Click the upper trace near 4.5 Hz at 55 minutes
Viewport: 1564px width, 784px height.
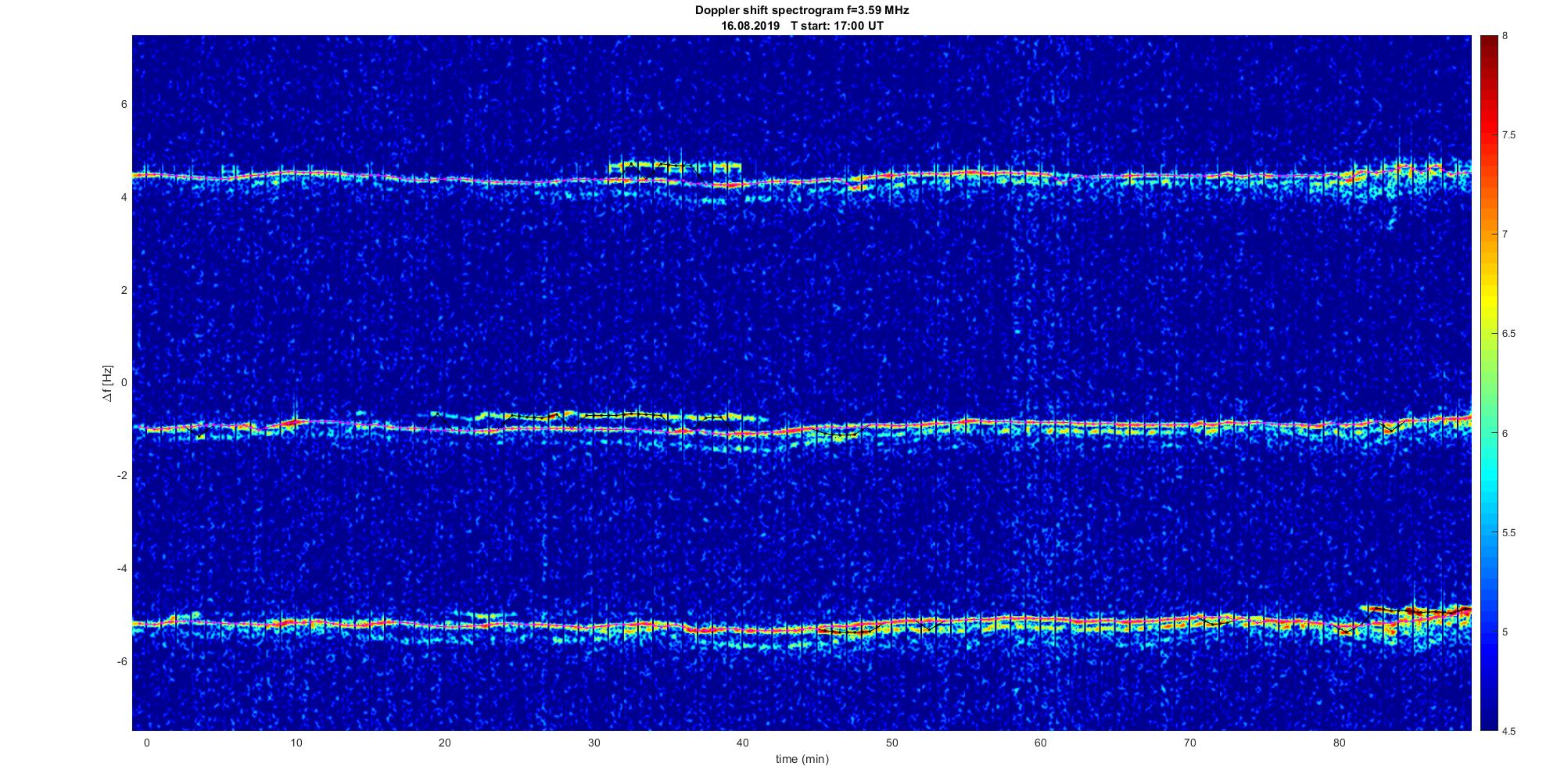tap(967, 173)
